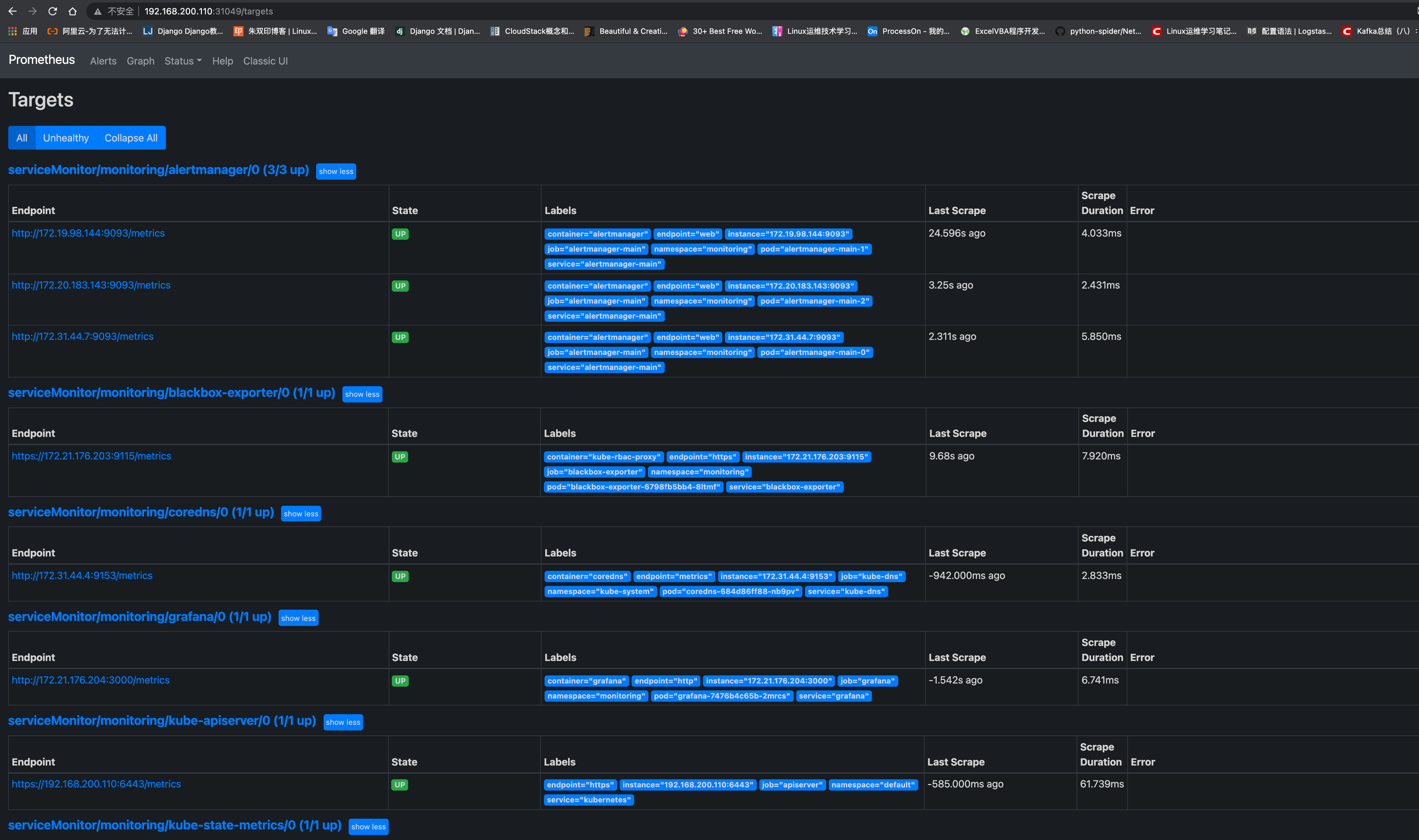Select the All filter button
The width and height of the screenshot is (1419, 840).
[x=22, y=137]
